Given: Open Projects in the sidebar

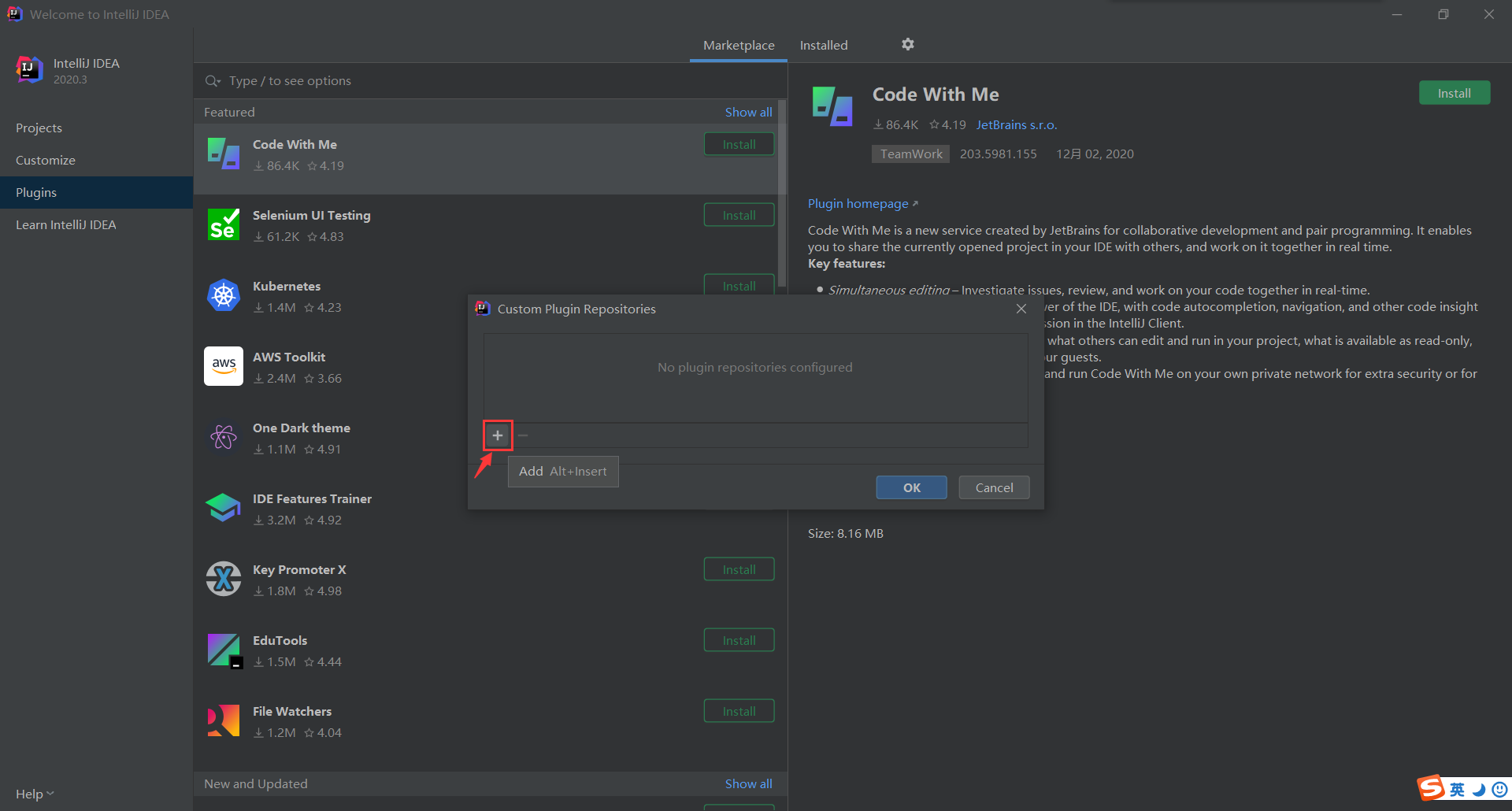Looking at the screenshot, I should click(x=96, y=128).
